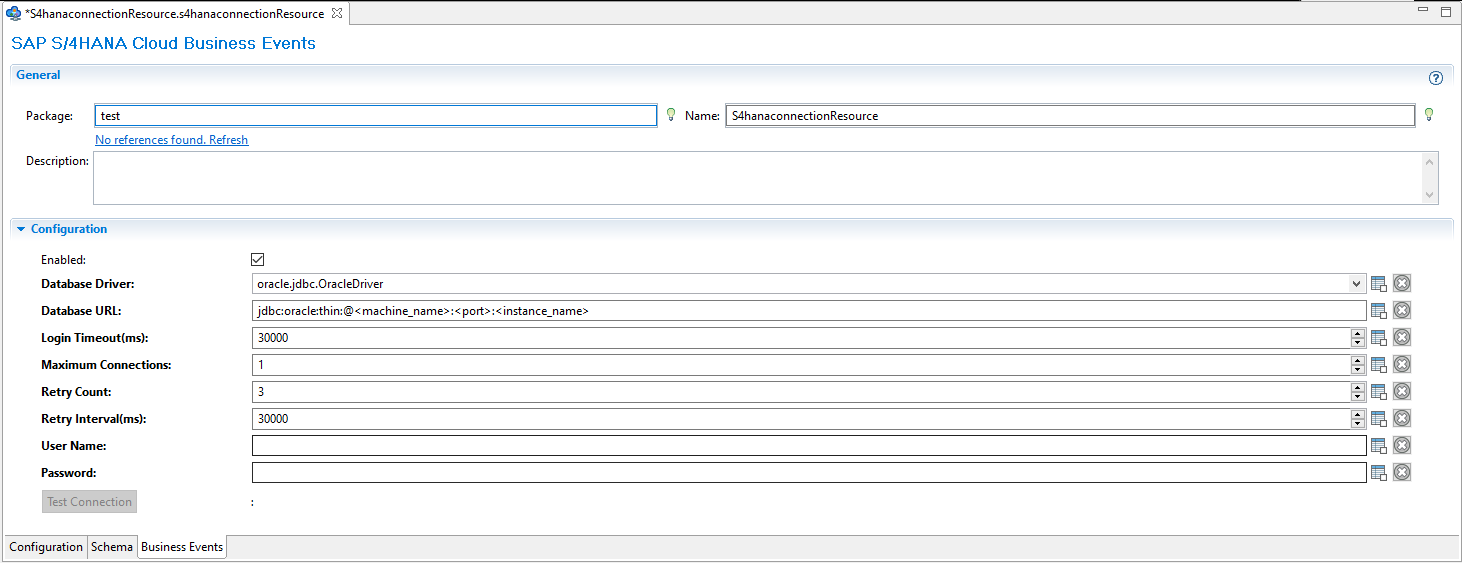Increase Login Timeout value with up arrow
This screenshot has width=1462, height=563.
coord(1357,333)
